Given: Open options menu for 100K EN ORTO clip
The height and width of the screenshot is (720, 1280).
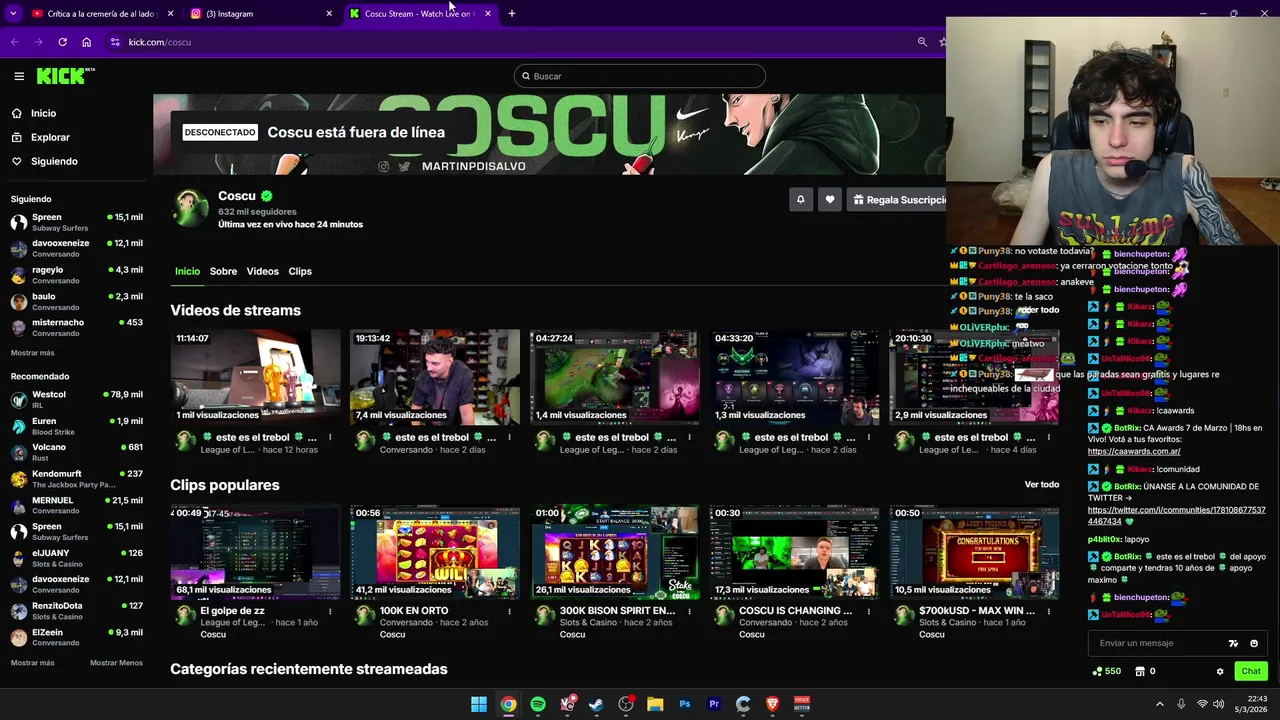Looking at the screenshot, I should 509,611.
